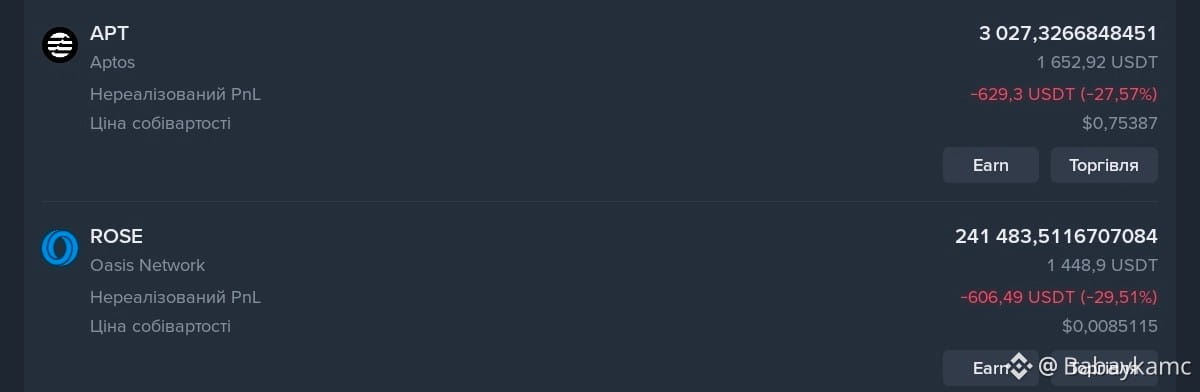Click the APT balance 3 027,3266848451
Image resolution: width=1200 pixels, height=392 pixels.
(x=1068, y=33)
